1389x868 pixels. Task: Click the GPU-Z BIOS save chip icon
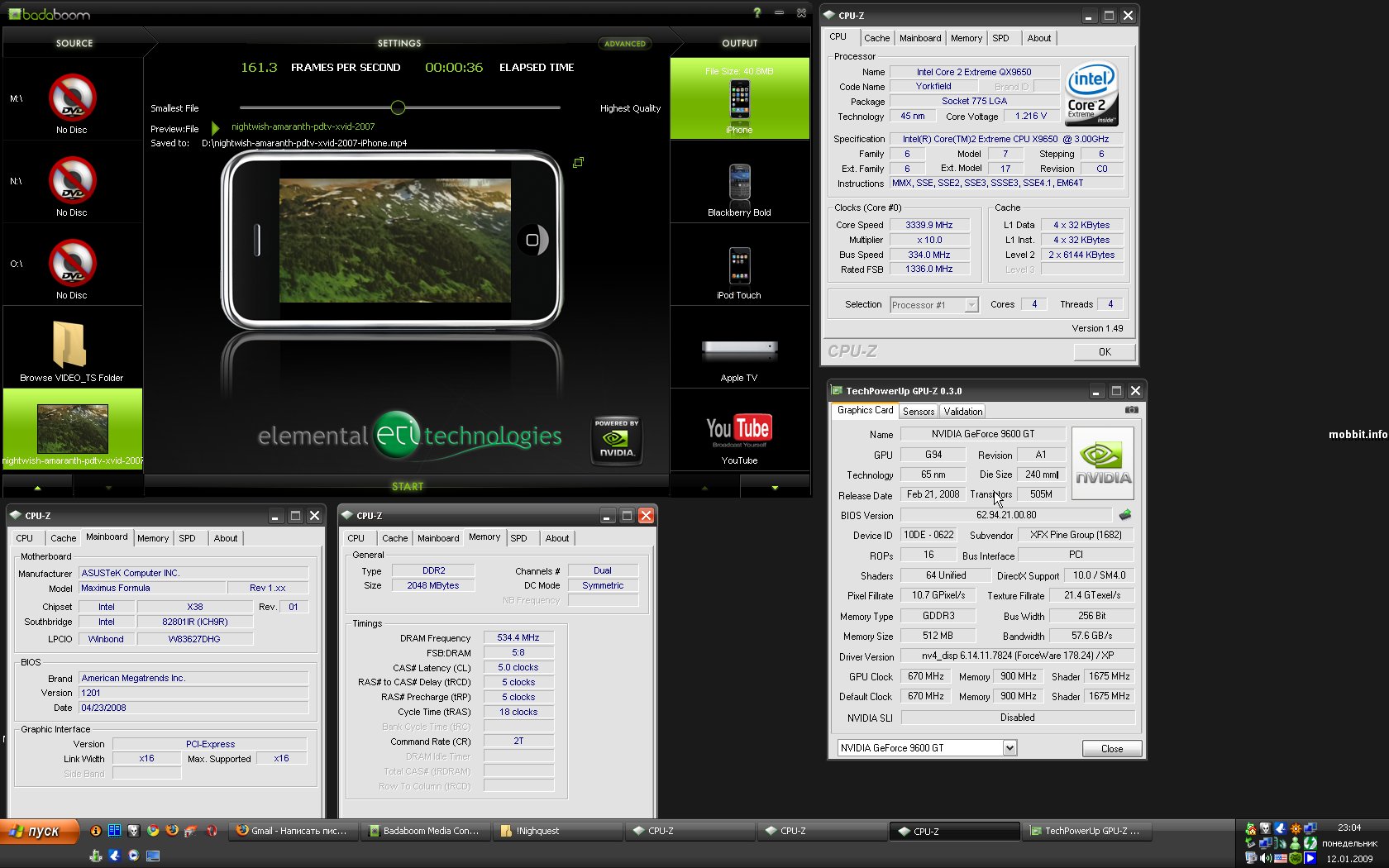click(1125, 514)
